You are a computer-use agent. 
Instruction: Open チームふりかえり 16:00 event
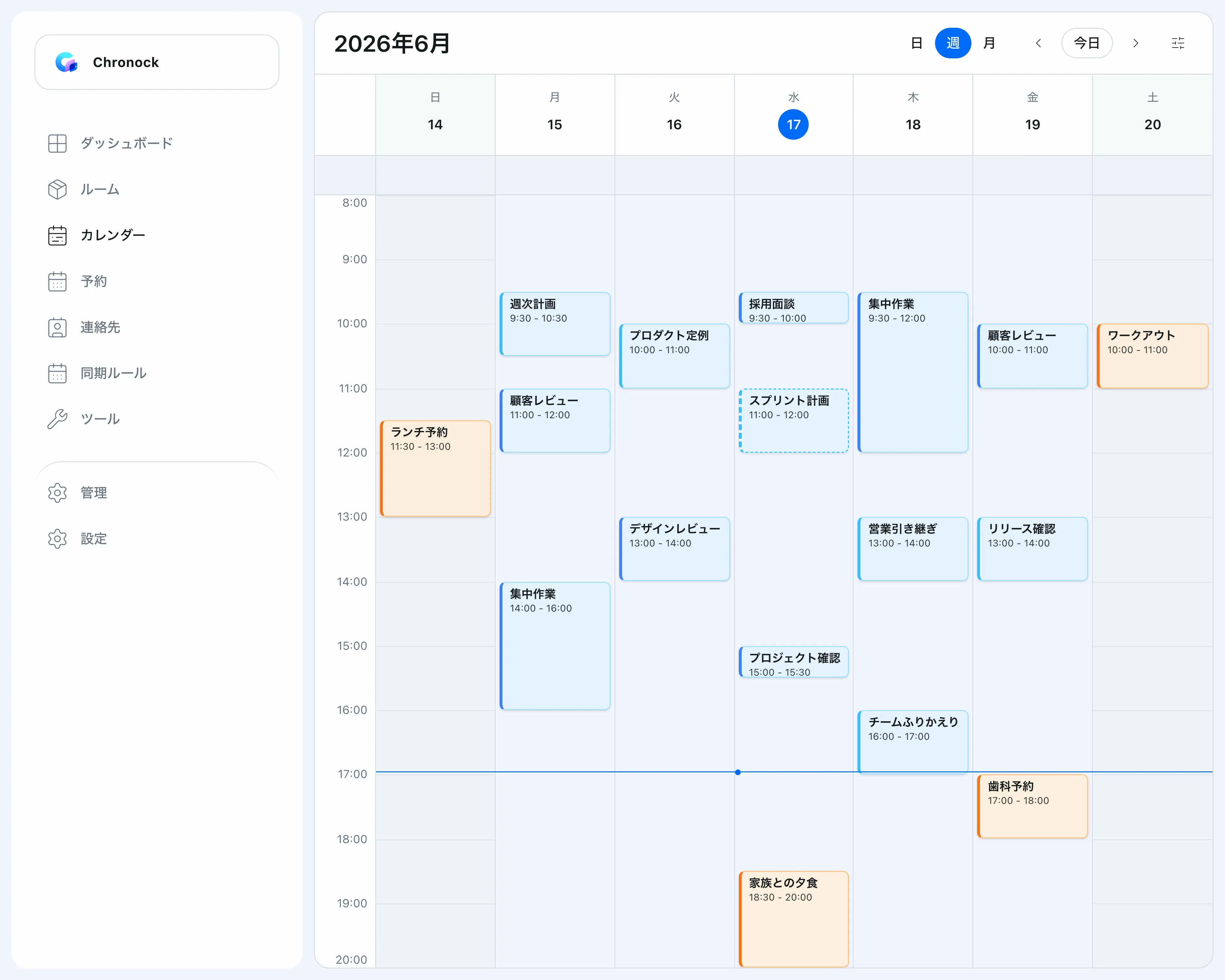913,741
